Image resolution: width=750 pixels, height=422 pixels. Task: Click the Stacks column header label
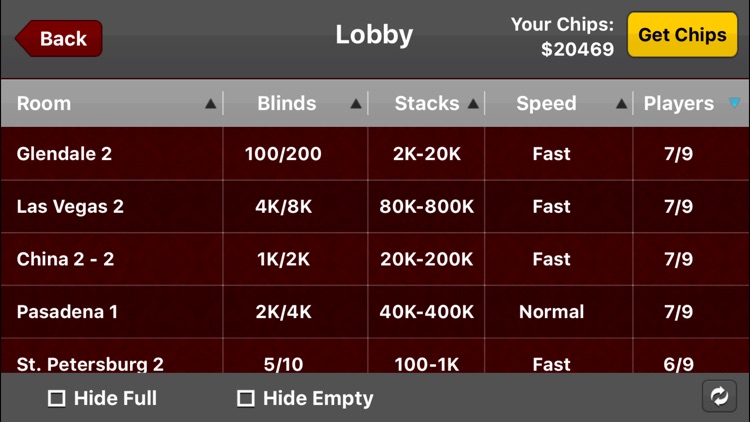point(426,104)
